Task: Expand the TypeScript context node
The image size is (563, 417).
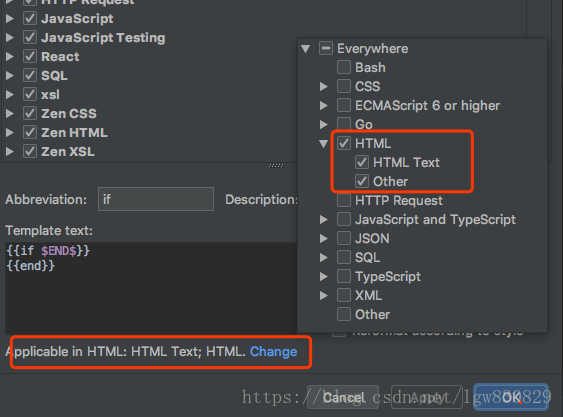Action: [324, 276]
